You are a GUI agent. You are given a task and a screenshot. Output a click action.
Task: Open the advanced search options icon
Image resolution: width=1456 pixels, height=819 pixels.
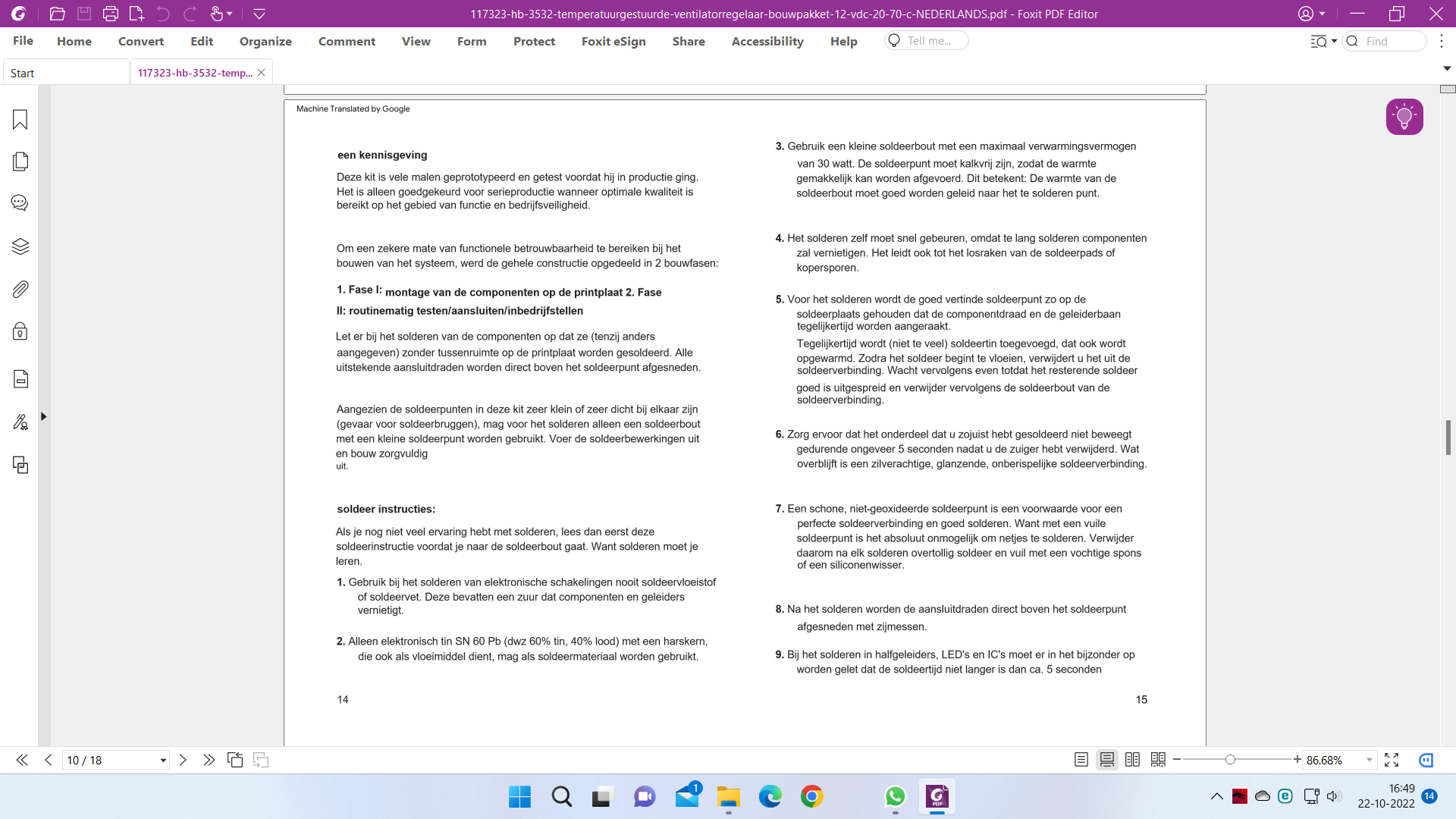(x=1323, y=41)
